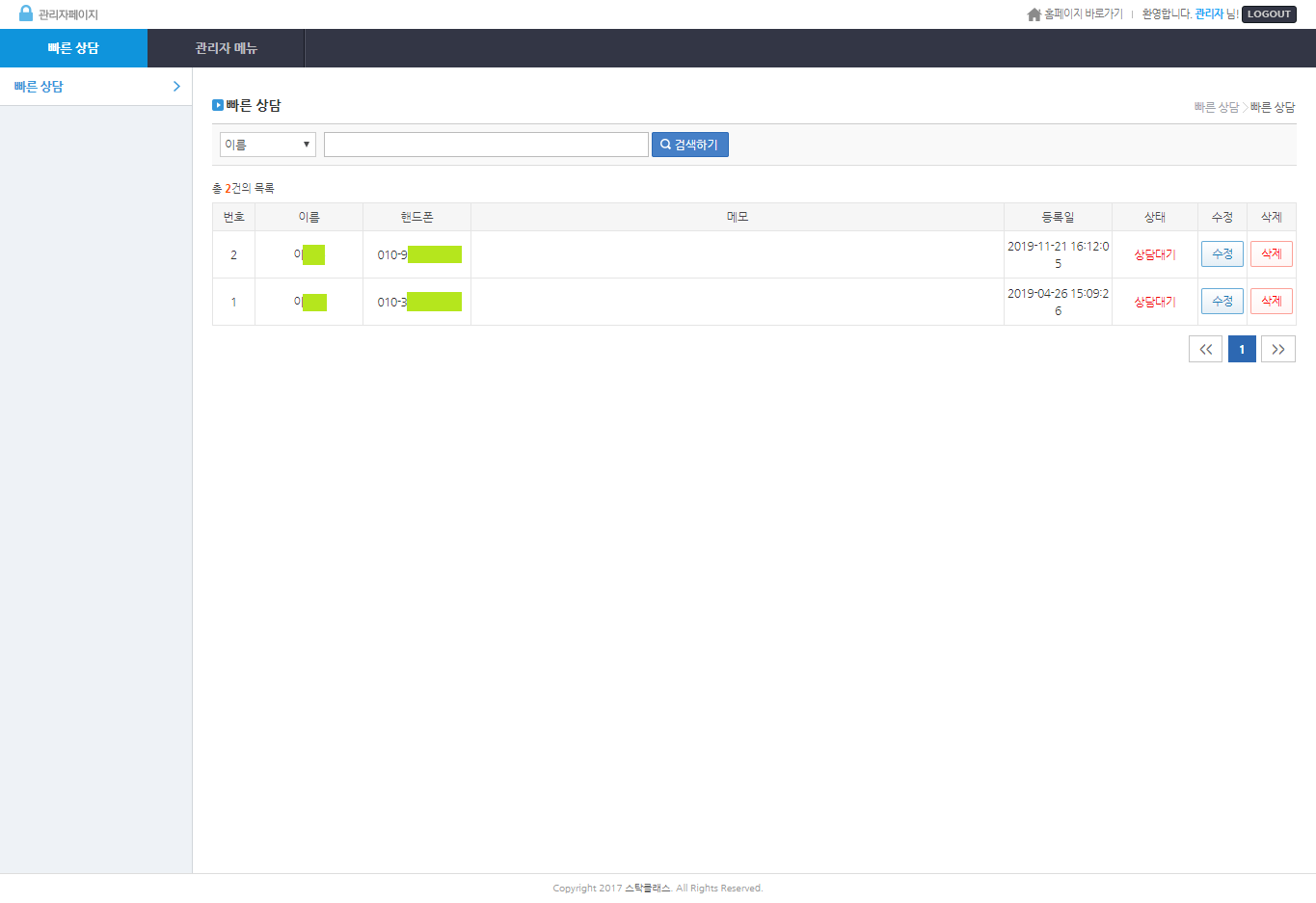Click the lock icon beside 관리자페이지
Image resolution: width=1316 pixels, height=903 pixels.
pos(26,13)
